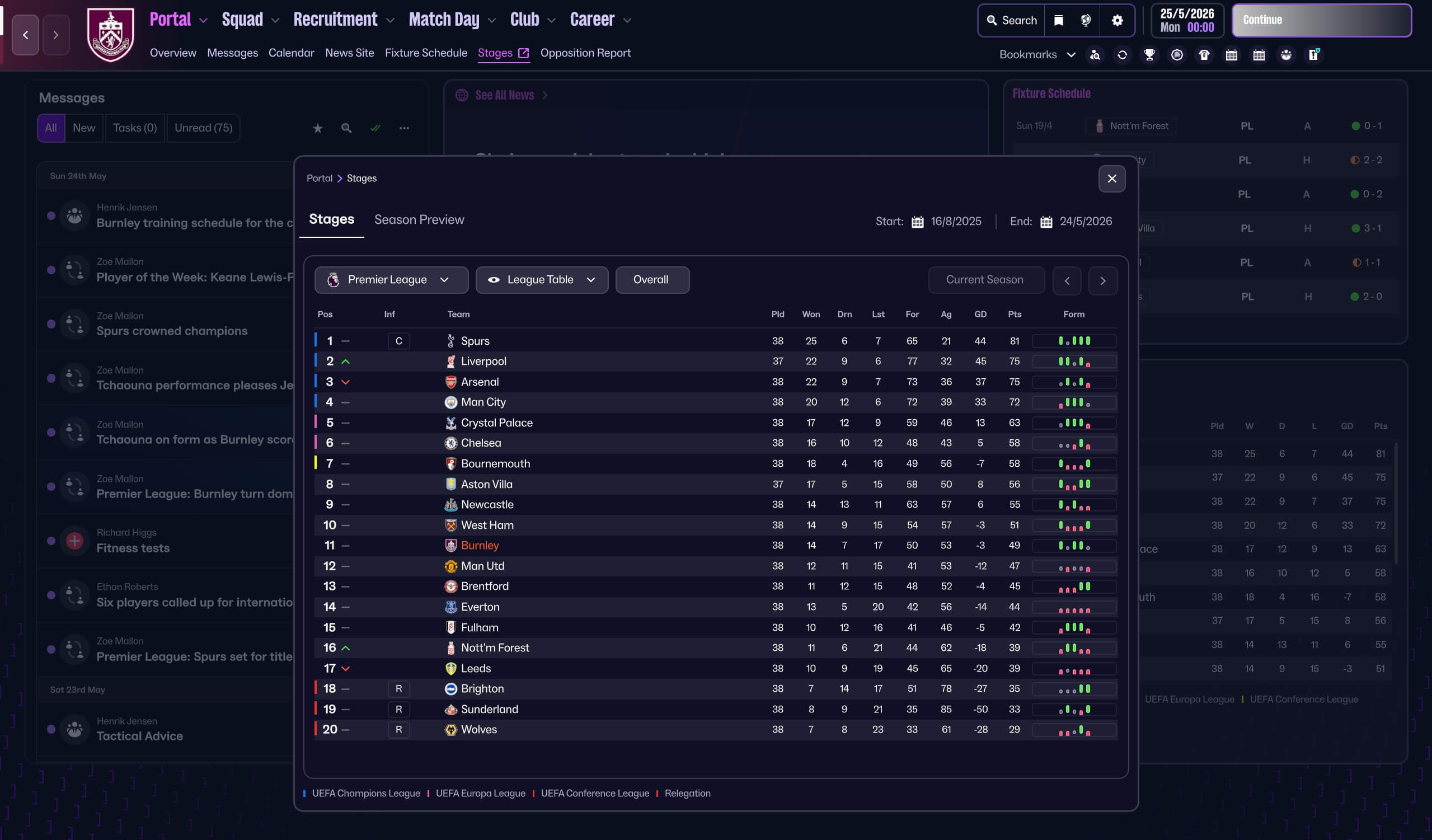Open the globe world icon
This screenshot has width=1432, height=840.
coord(1086,21)
